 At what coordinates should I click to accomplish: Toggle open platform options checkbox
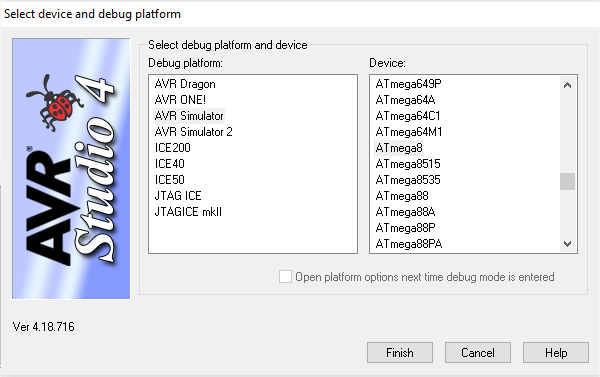[285, 277]
